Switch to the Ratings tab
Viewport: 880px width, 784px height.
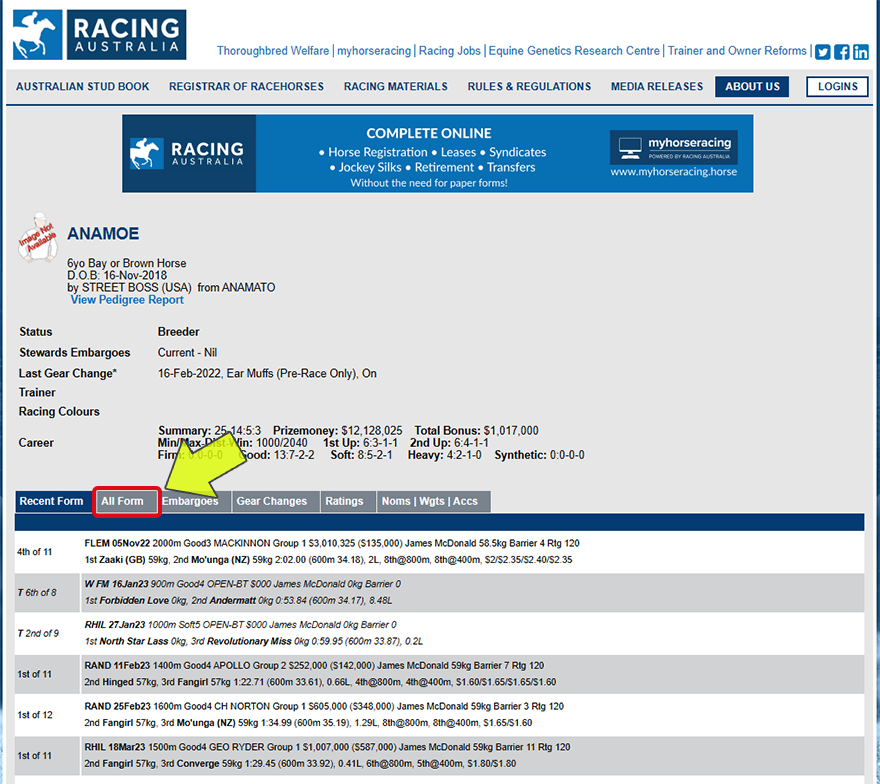345,501
